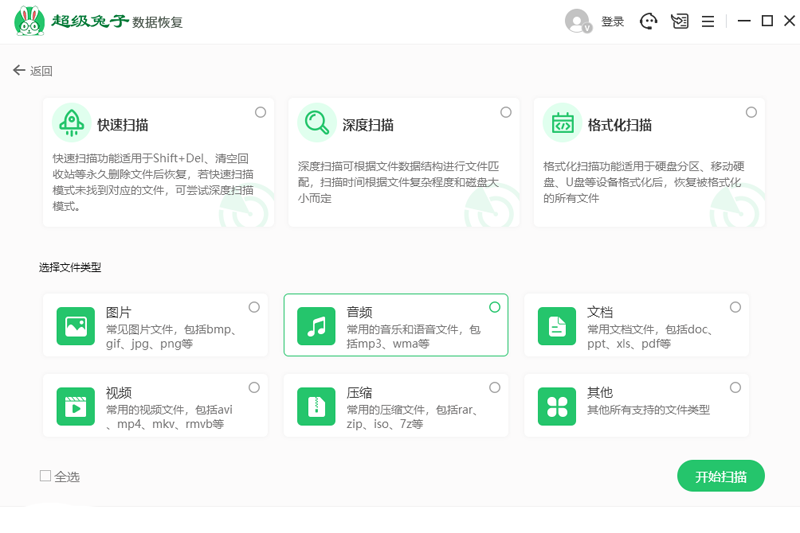The height and width of the screenshot is (533, 800).
Task: Click the 压缩 zip file icon
Action: click(x=316, y=407)
